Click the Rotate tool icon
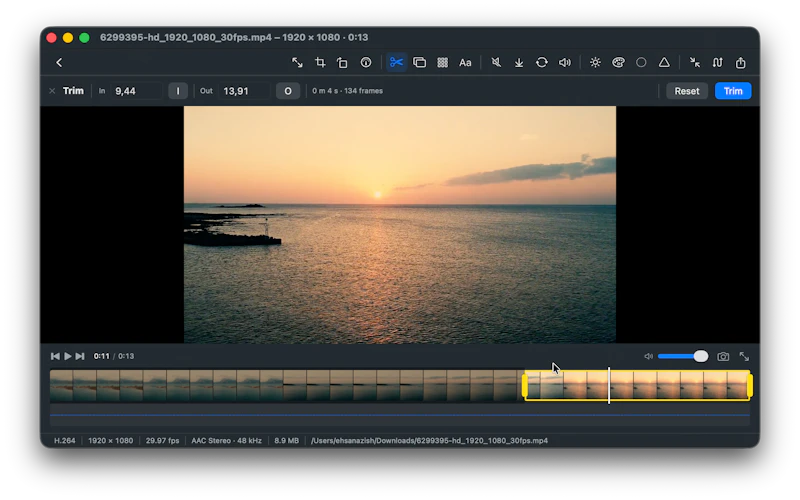Viewport: 800px width, 500px height. (x=342, y=63)
